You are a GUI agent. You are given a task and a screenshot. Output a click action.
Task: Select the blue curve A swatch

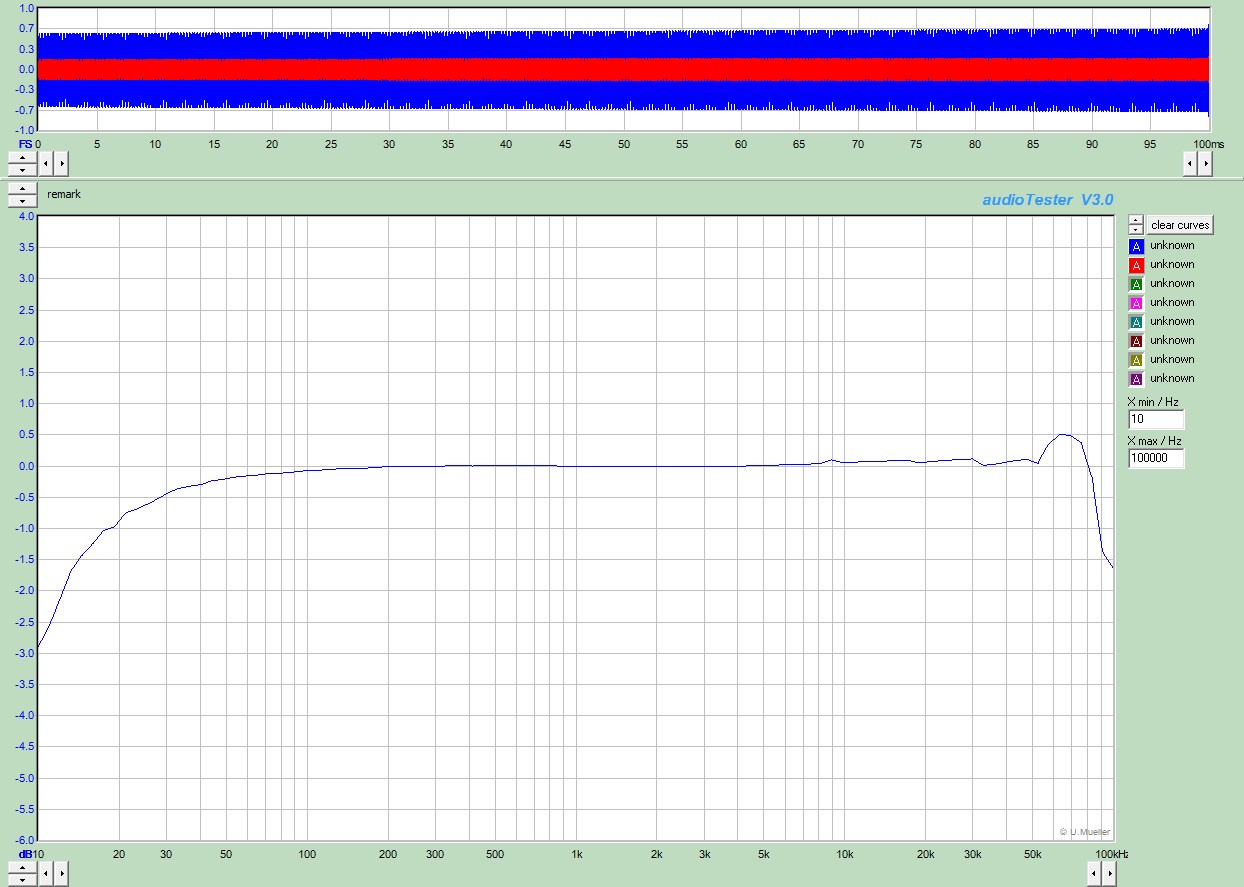click(x=1136, y=246)
